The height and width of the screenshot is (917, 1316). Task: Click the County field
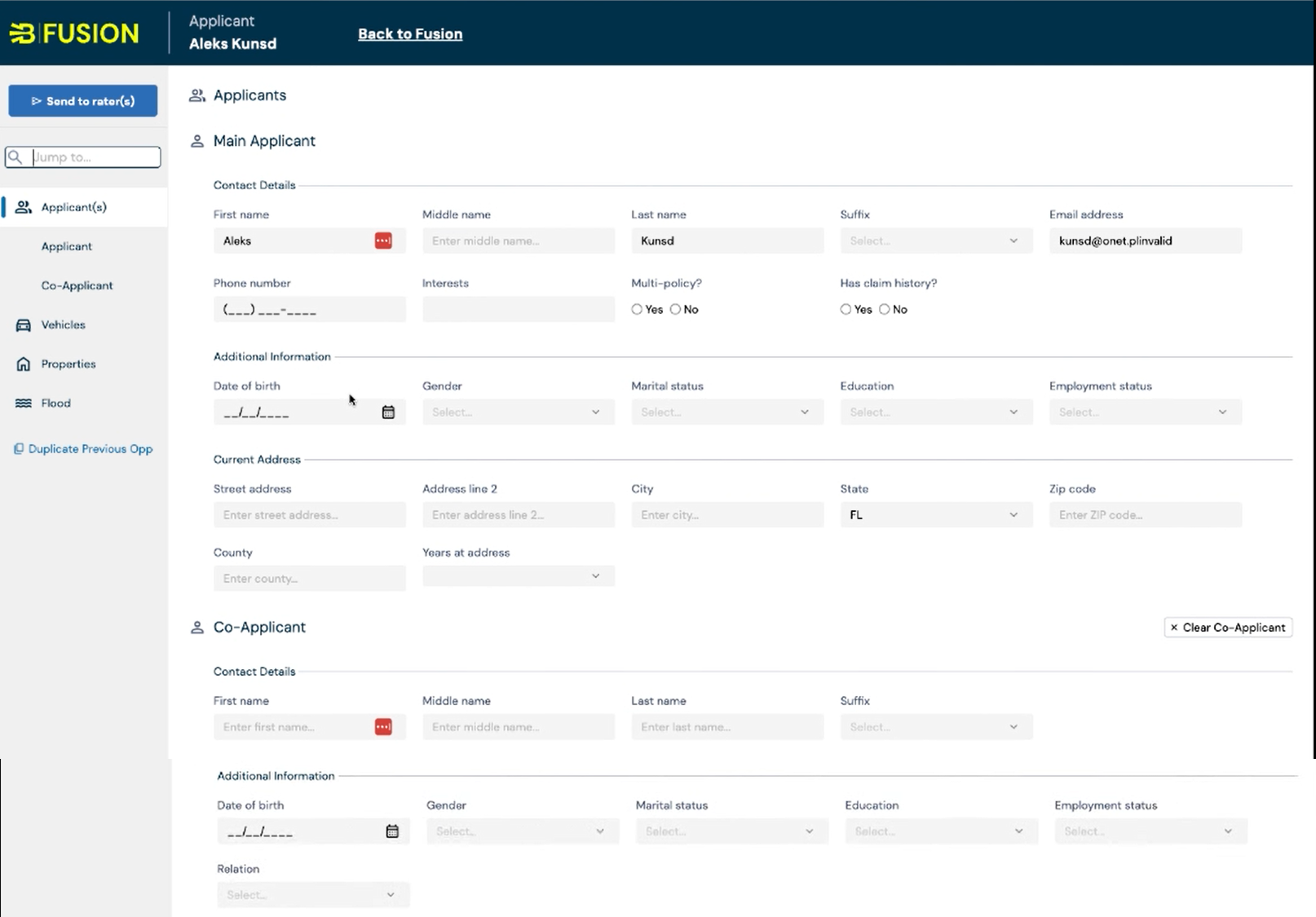coord(310,579)
